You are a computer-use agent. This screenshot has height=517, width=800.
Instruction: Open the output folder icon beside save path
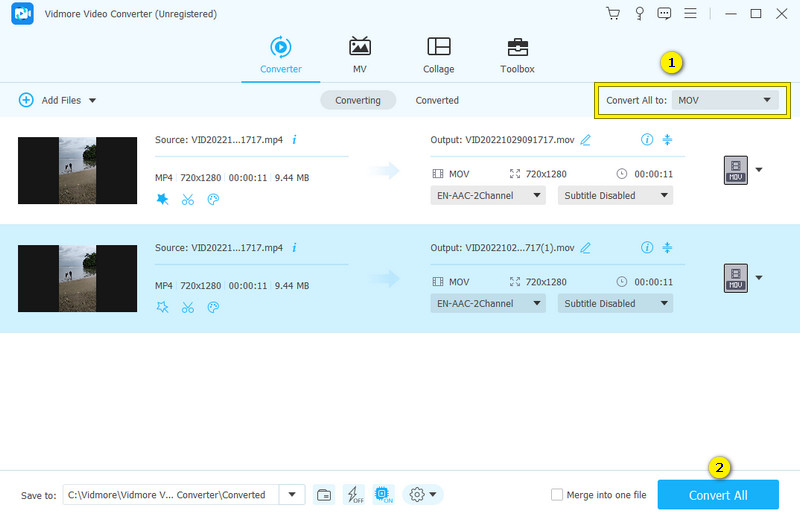[324, 495]
